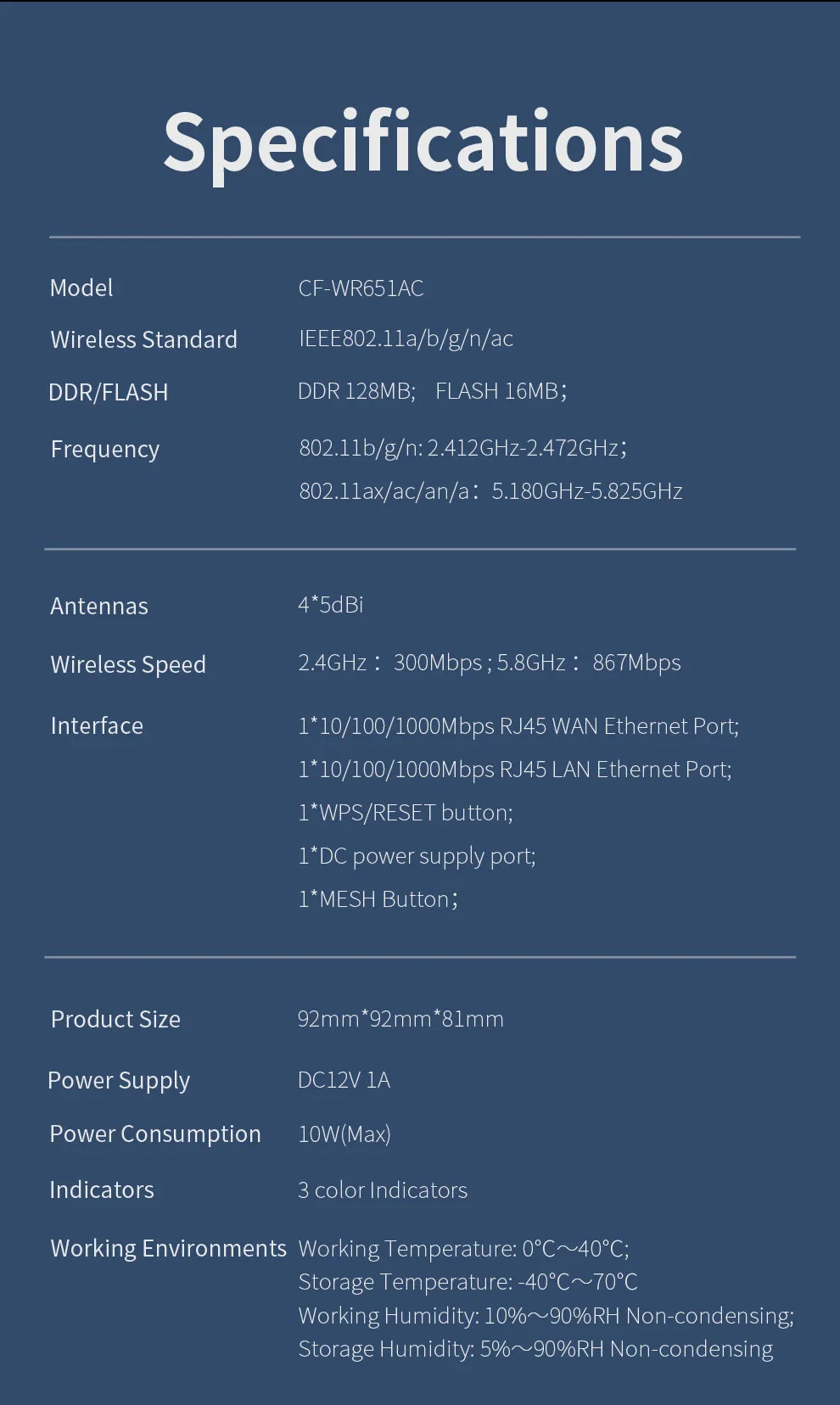
Task: Select the 5.180GHz-5.825GHz frequency line
Action: pyautogui.click(x=490, y=491)
